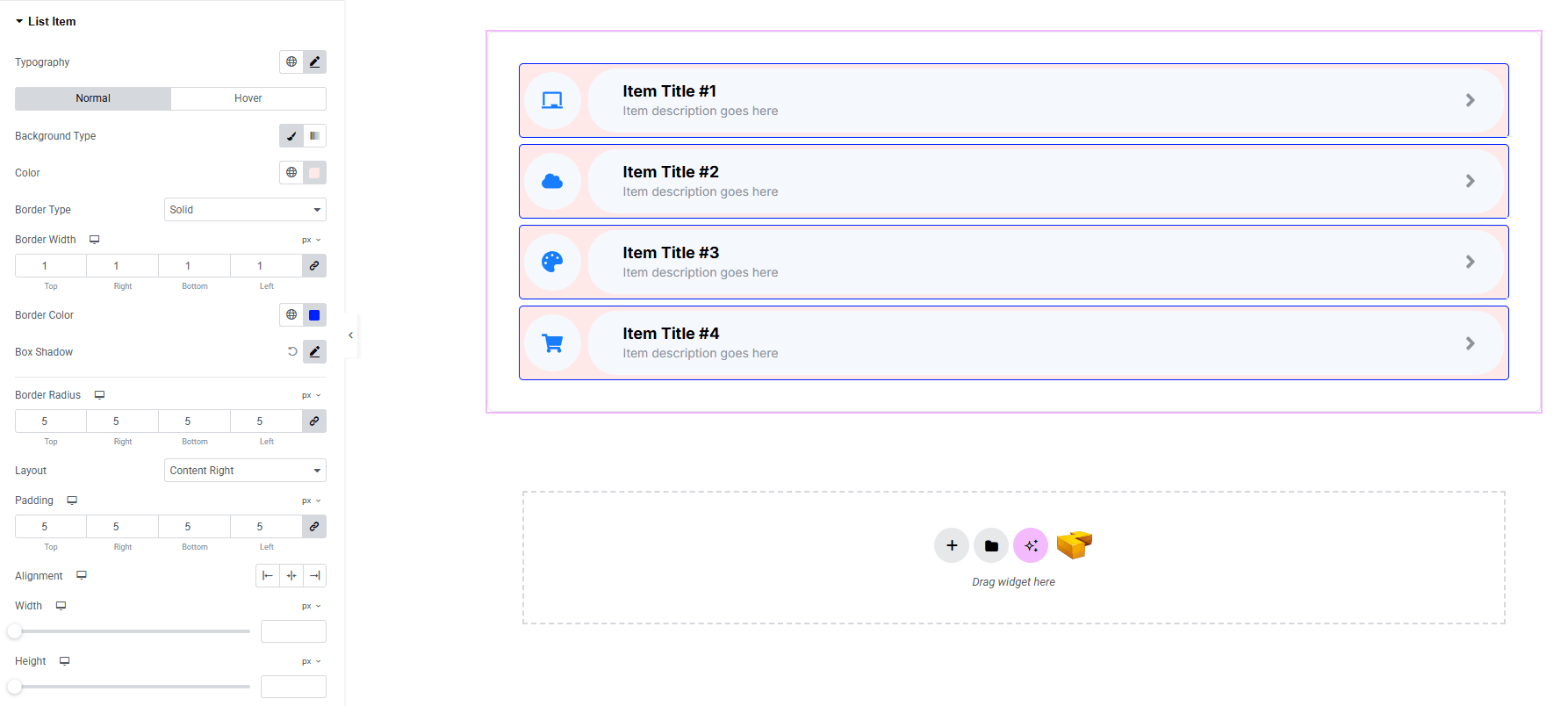Open the template library folder icon
The width and height of the screenshot is (1568, 706).
click(991, 545)
